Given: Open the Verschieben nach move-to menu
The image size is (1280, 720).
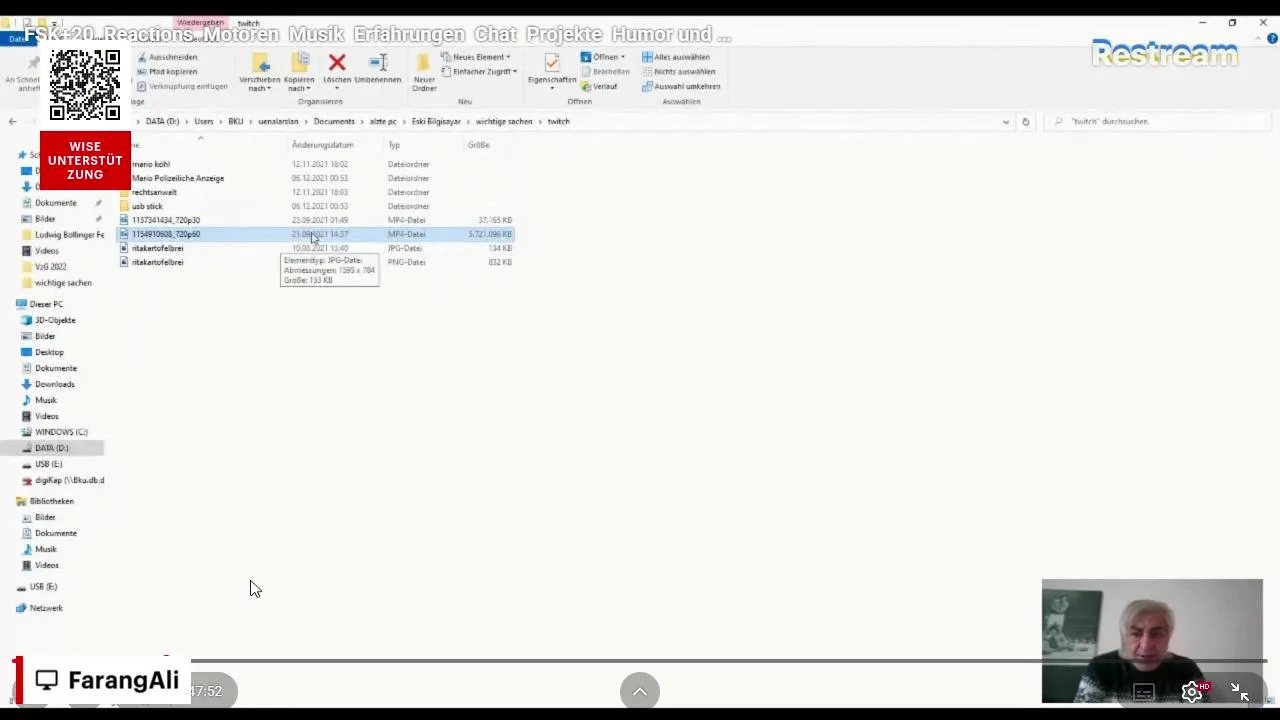Looking at the screenshot, I should pyautogui.click(x=260, y=72).
